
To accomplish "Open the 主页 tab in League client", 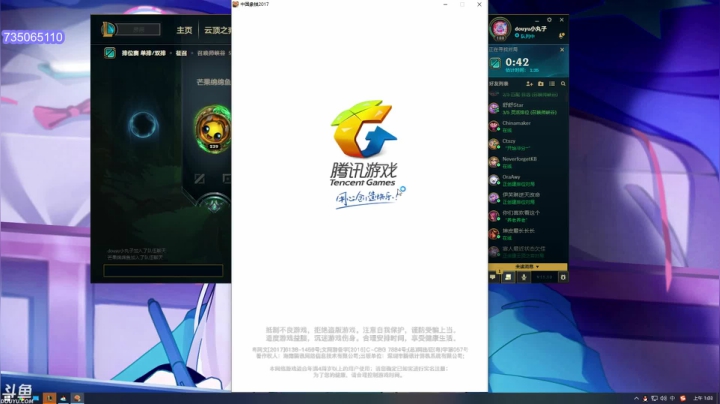I will (184, 30).
